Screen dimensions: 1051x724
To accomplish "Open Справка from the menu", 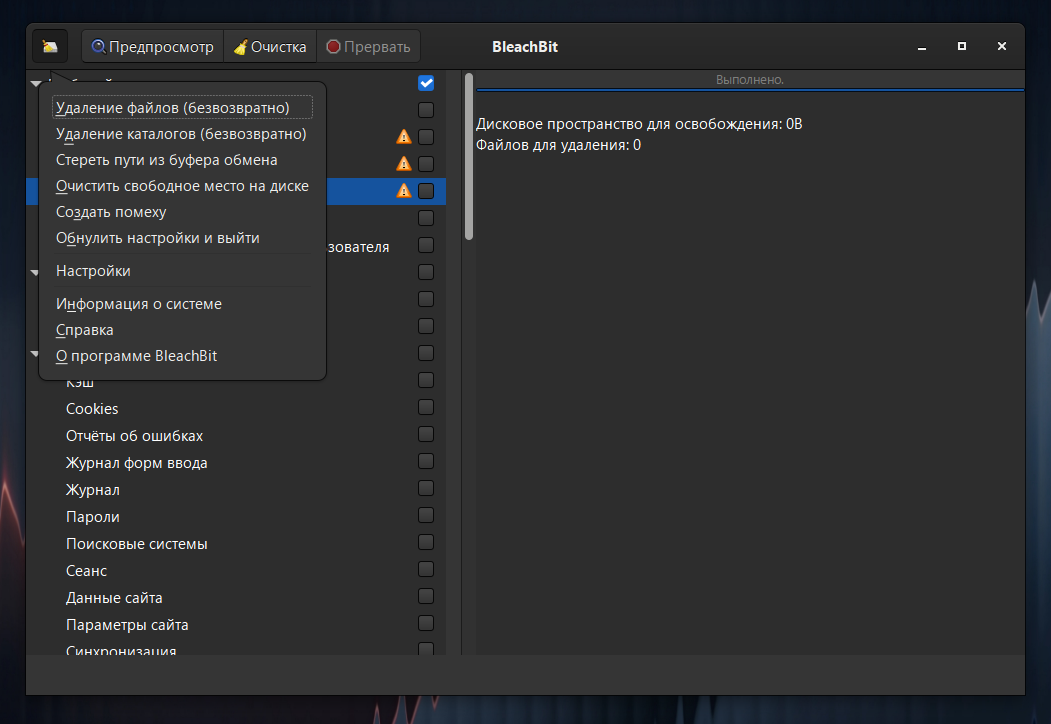I will [182, 330].
